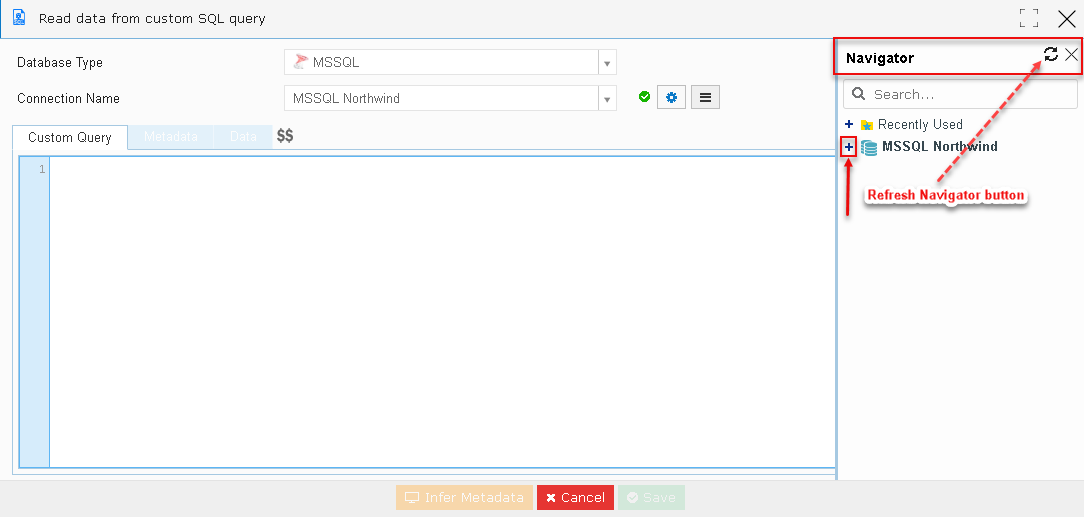The image size is (1084, 517).
Task: Switch to the Metadata tab
Action: coord(171,137)
